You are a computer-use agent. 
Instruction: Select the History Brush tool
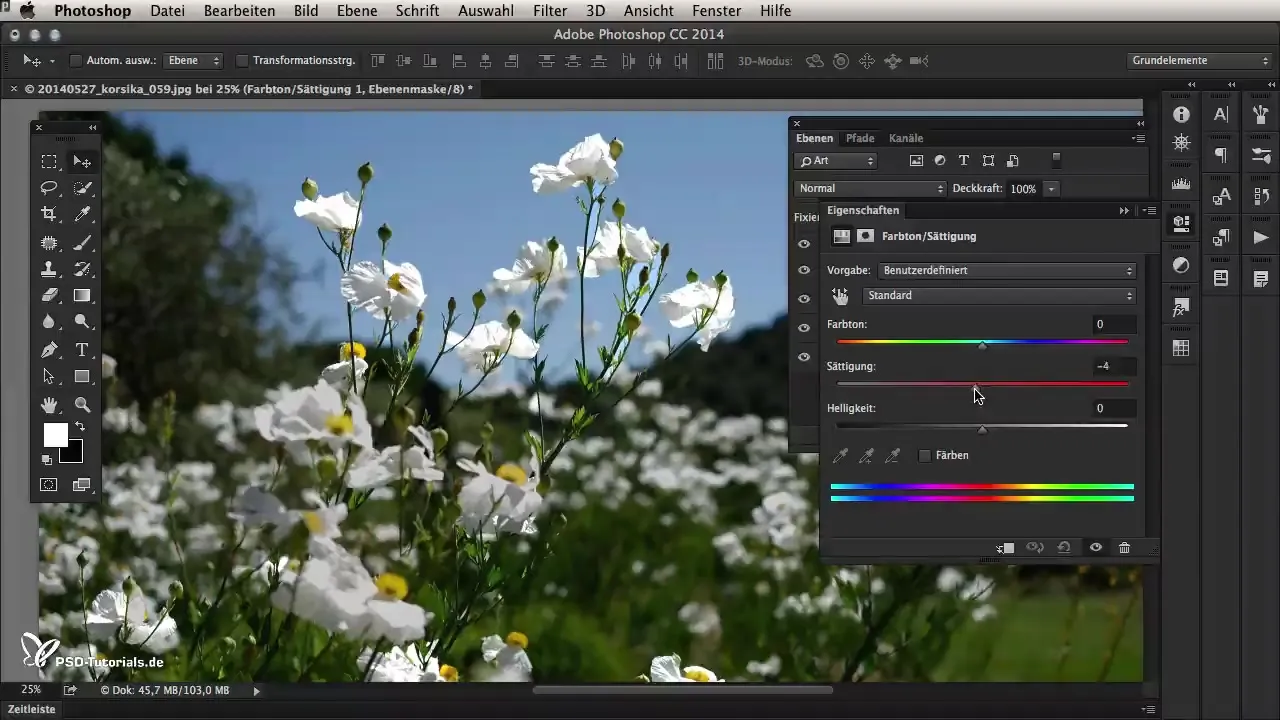point(82,269)
